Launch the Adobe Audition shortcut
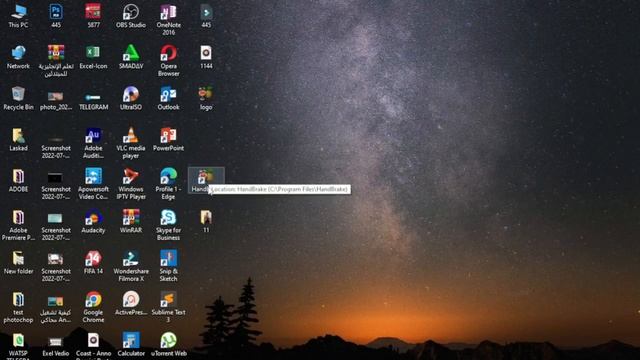 [93, 143]
